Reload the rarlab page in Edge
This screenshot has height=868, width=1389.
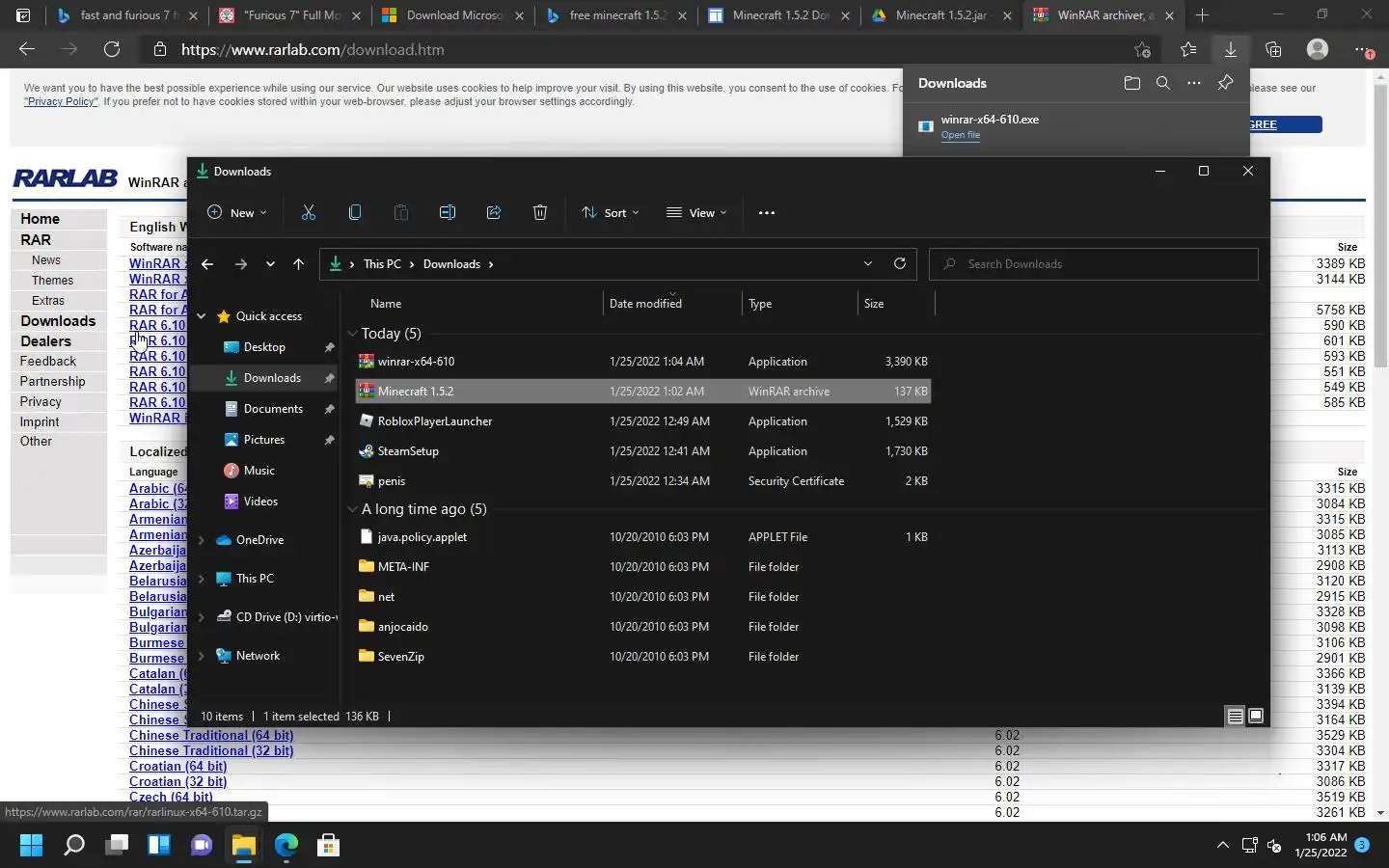click(112, 49)
